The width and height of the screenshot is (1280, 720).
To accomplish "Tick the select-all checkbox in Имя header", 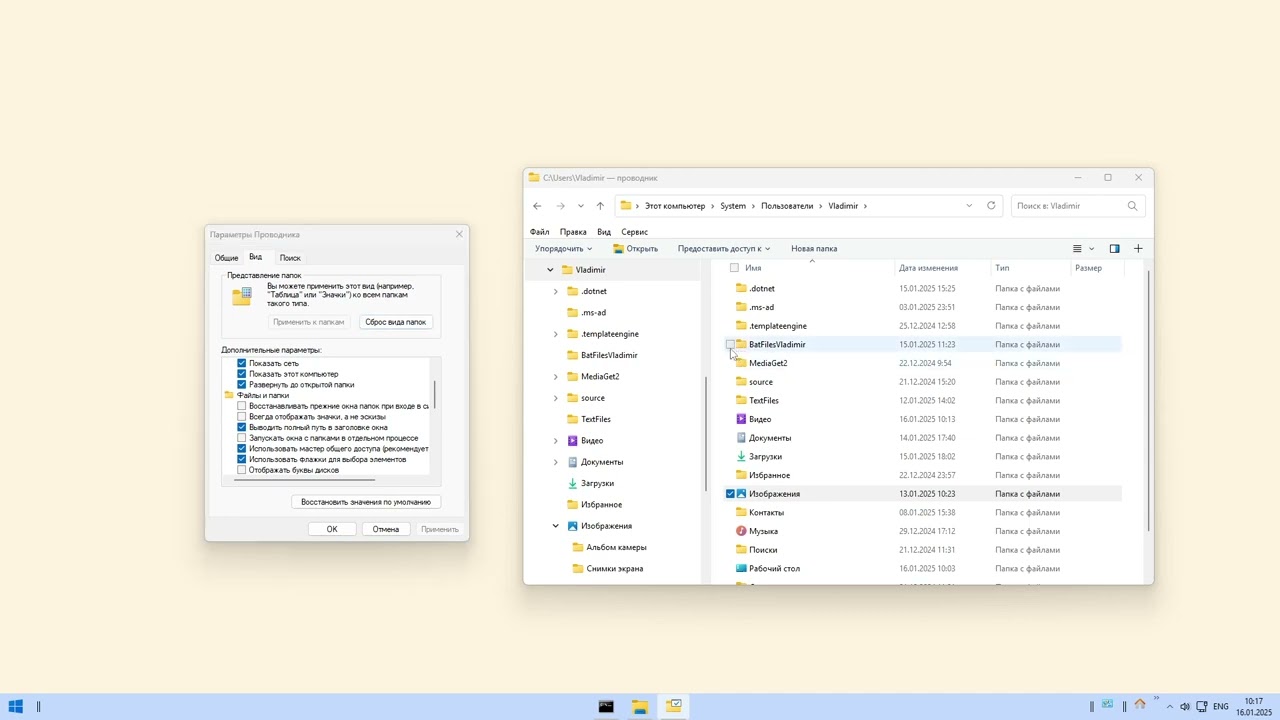I will [x=734, y=268].
